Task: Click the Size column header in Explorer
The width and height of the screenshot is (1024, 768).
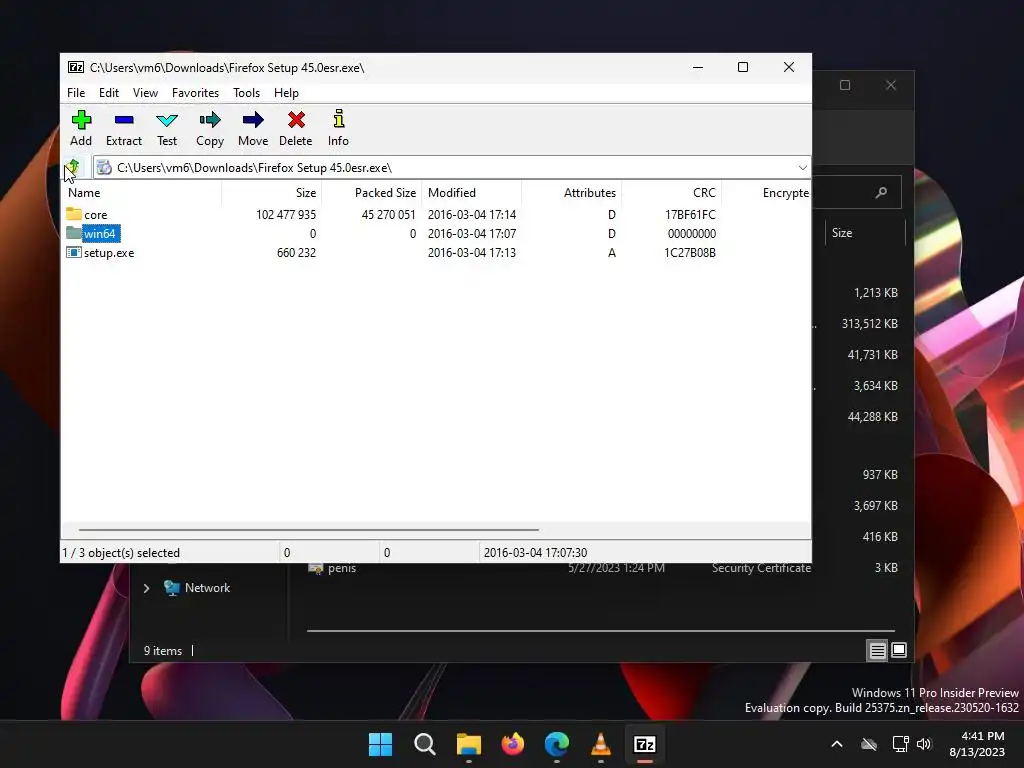Action: point(865,233)
